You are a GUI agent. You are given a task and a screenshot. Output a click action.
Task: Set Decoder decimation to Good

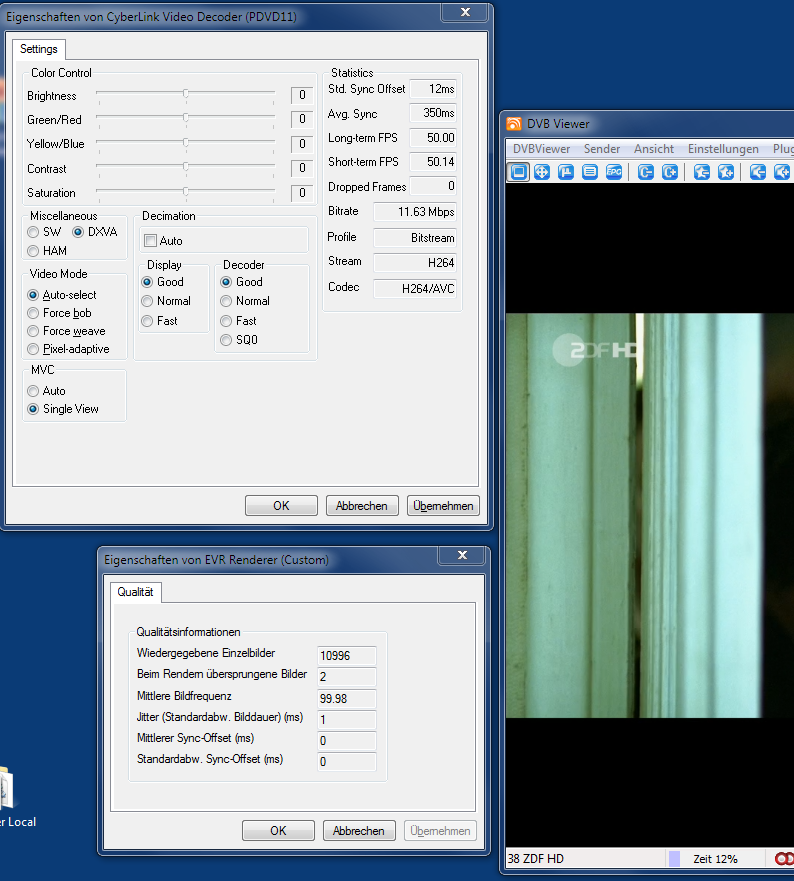(x=226, y=282)
